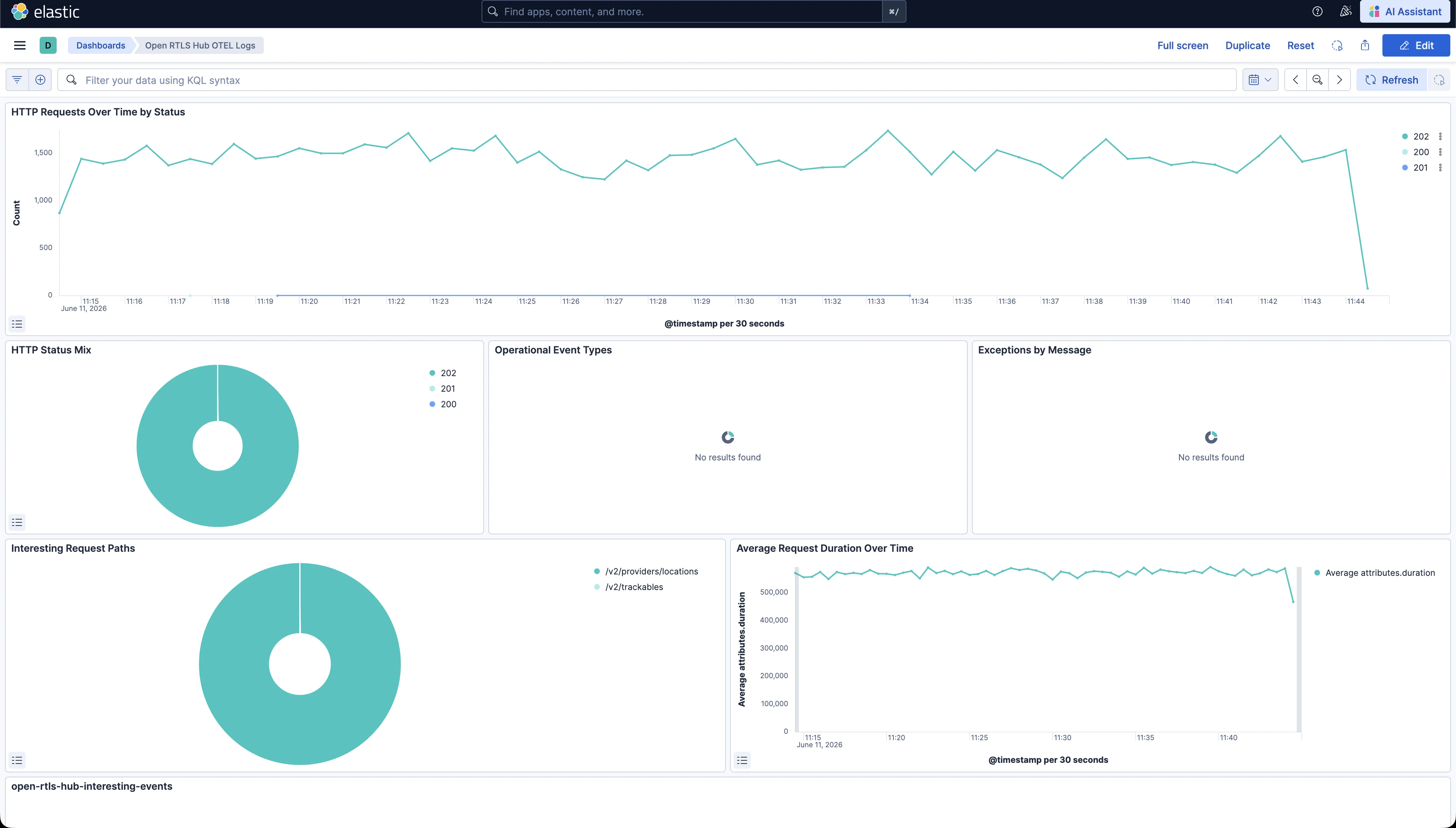The image size is (1456, 828).
Task: Select 201 in HTTP Status Mix legend
Action: pos(448,389)
